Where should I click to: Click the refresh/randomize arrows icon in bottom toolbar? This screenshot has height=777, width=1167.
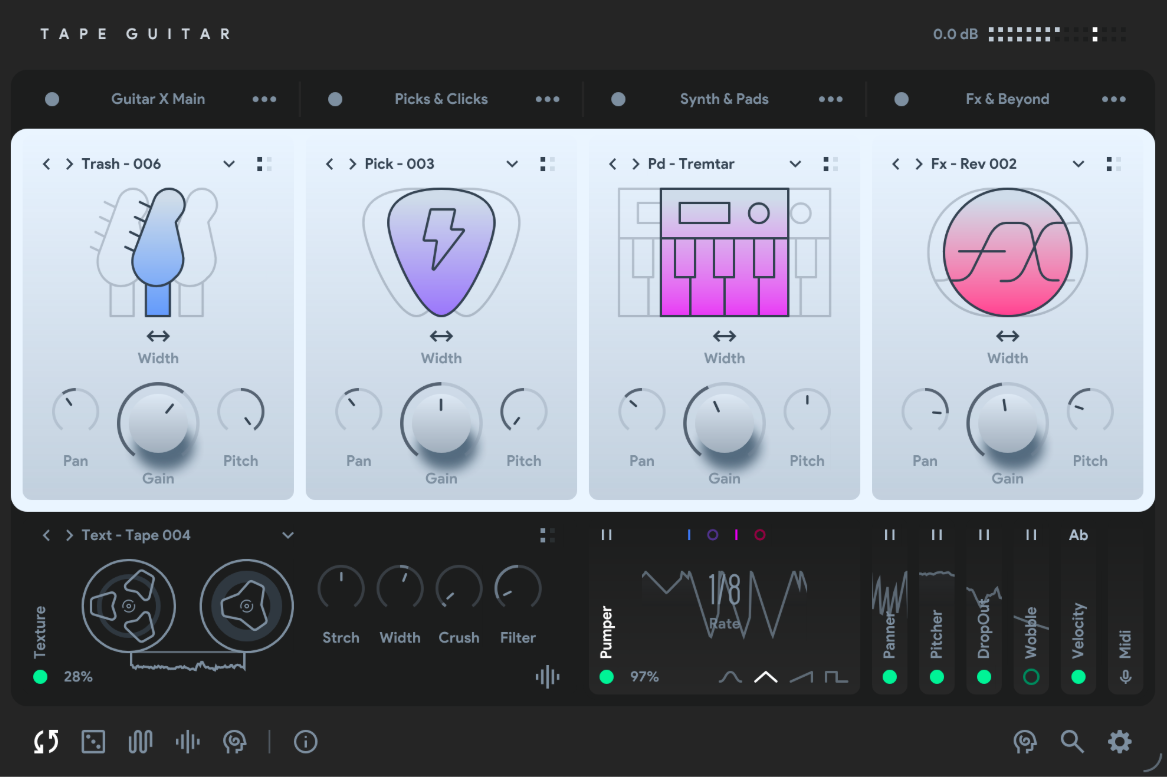46,742
